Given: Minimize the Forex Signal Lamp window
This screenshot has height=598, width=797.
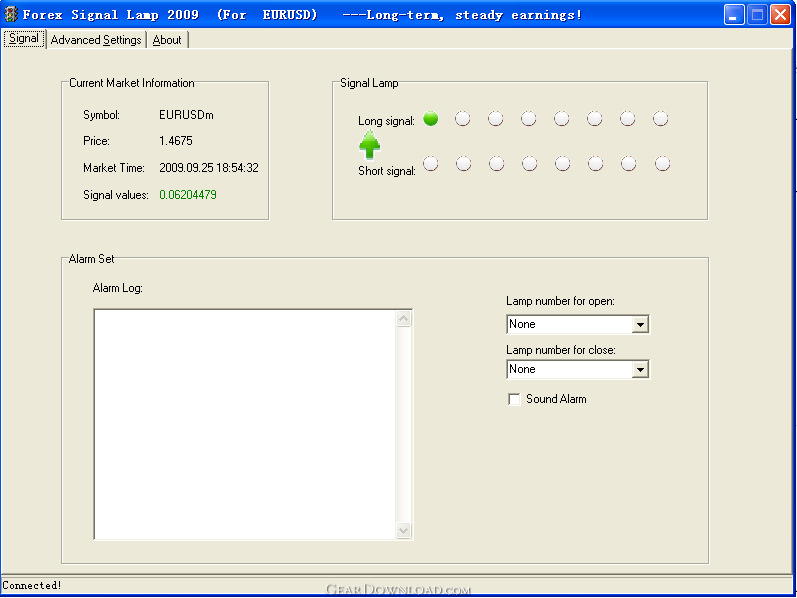Looking at the screenshot, I should pos(734,15).
